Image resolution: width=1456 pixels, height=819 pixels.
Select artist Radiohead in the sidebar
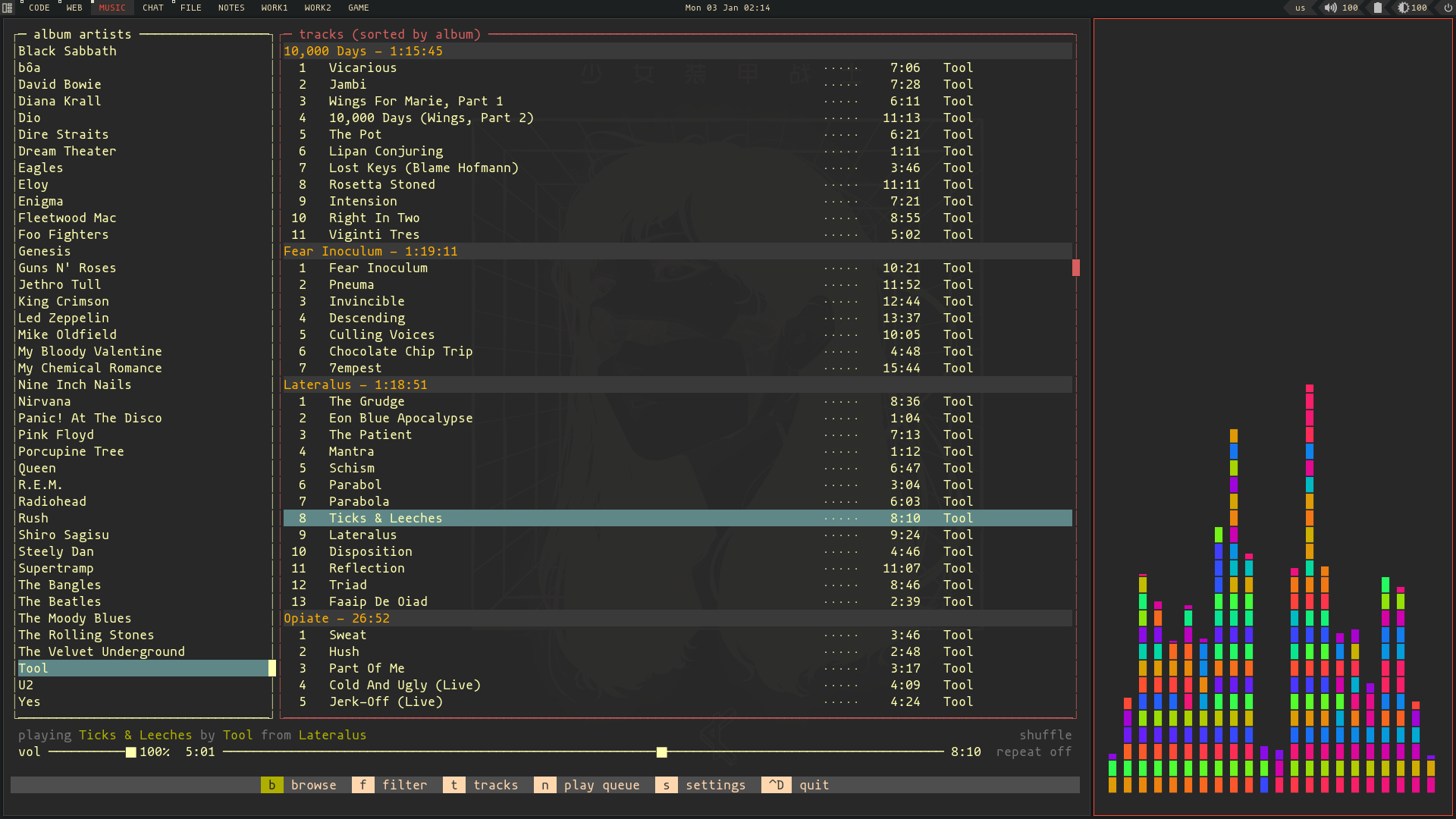click(x=51, y=502)
